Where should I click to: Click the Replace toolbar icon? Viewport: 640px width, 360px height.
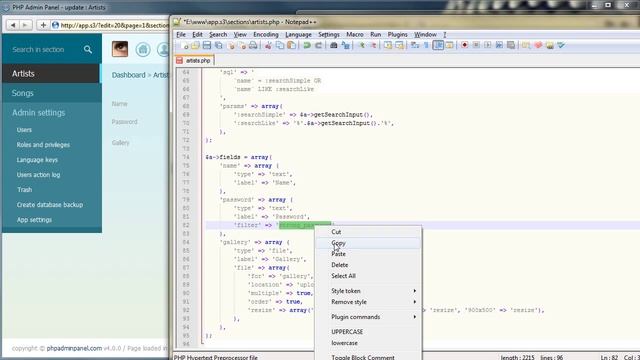[345, 45]
